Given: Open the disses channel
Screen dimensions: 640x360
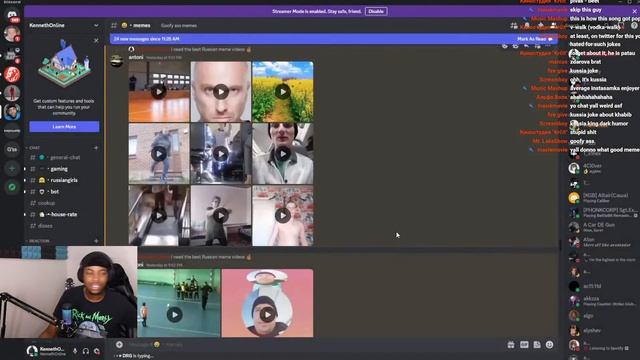Looking at the screenshot, I should [x=64, y=226].
